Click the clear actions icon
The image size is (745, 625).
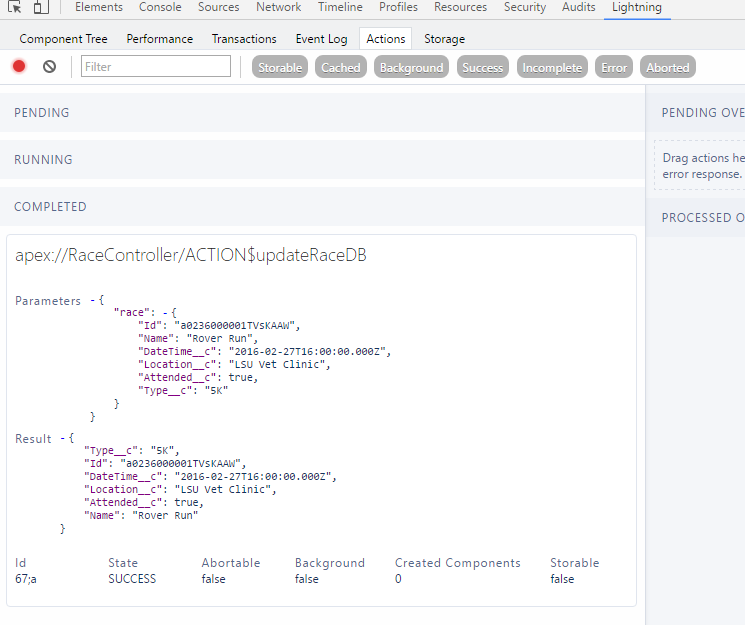(49, 67)
